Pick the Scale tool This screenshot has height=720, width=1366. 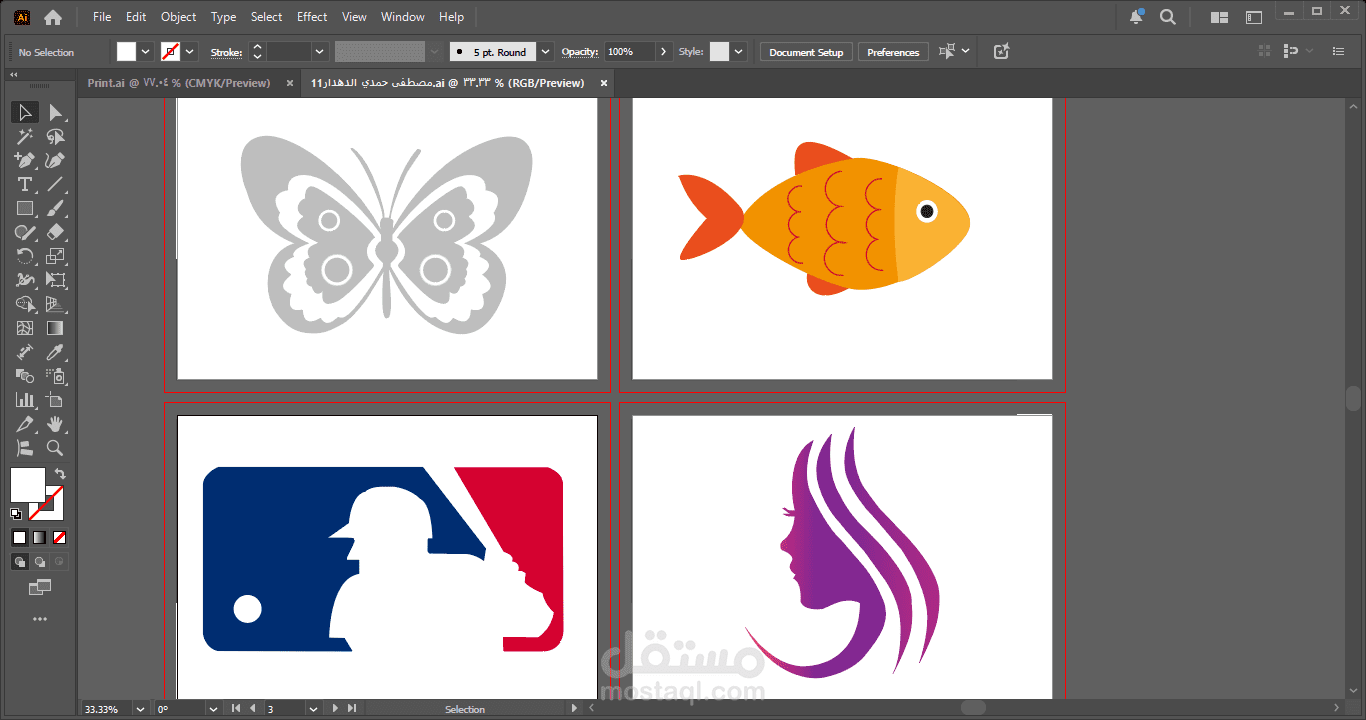tap(56, 256)
